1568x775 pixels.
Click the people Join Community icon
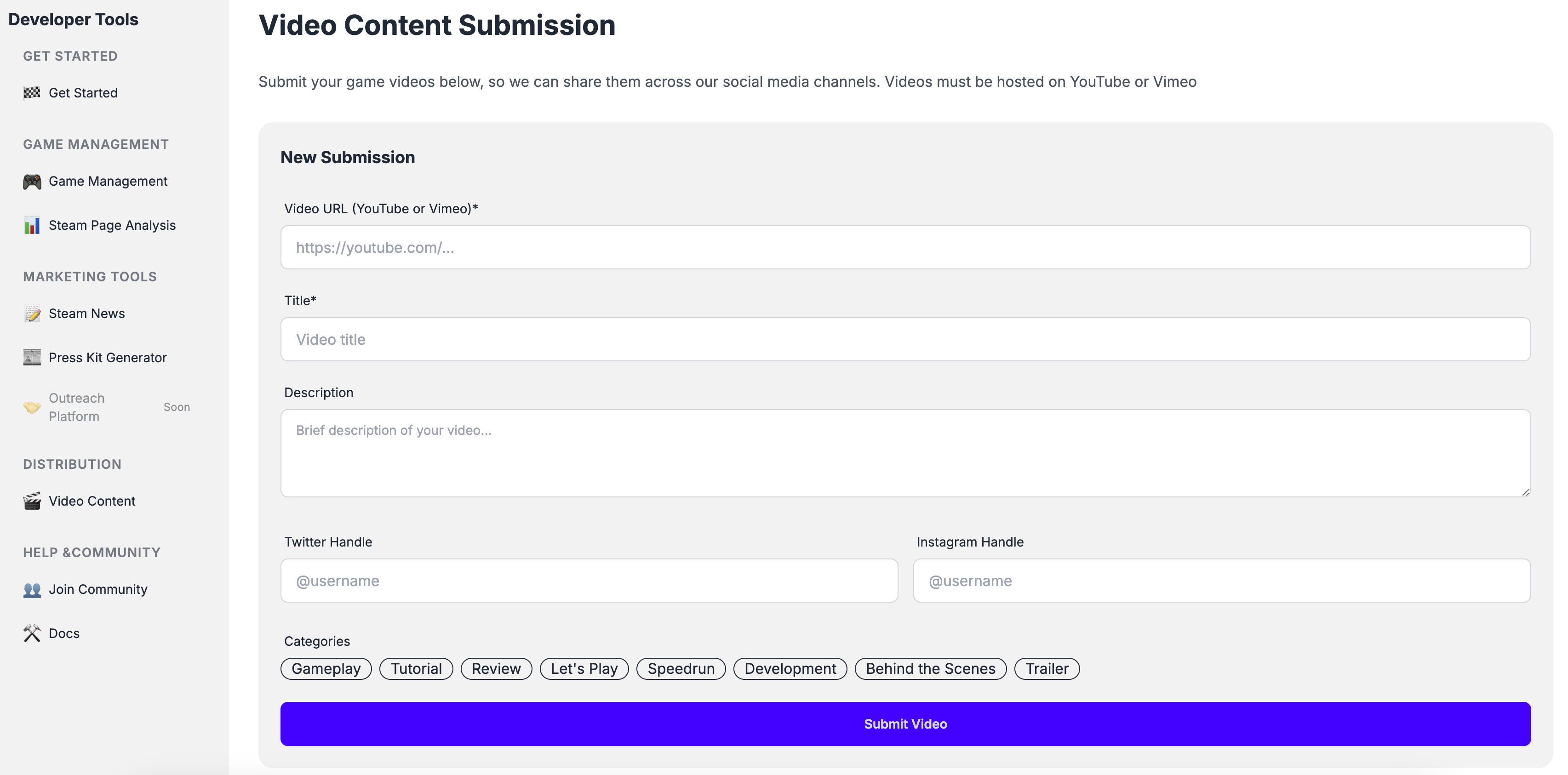32,589
